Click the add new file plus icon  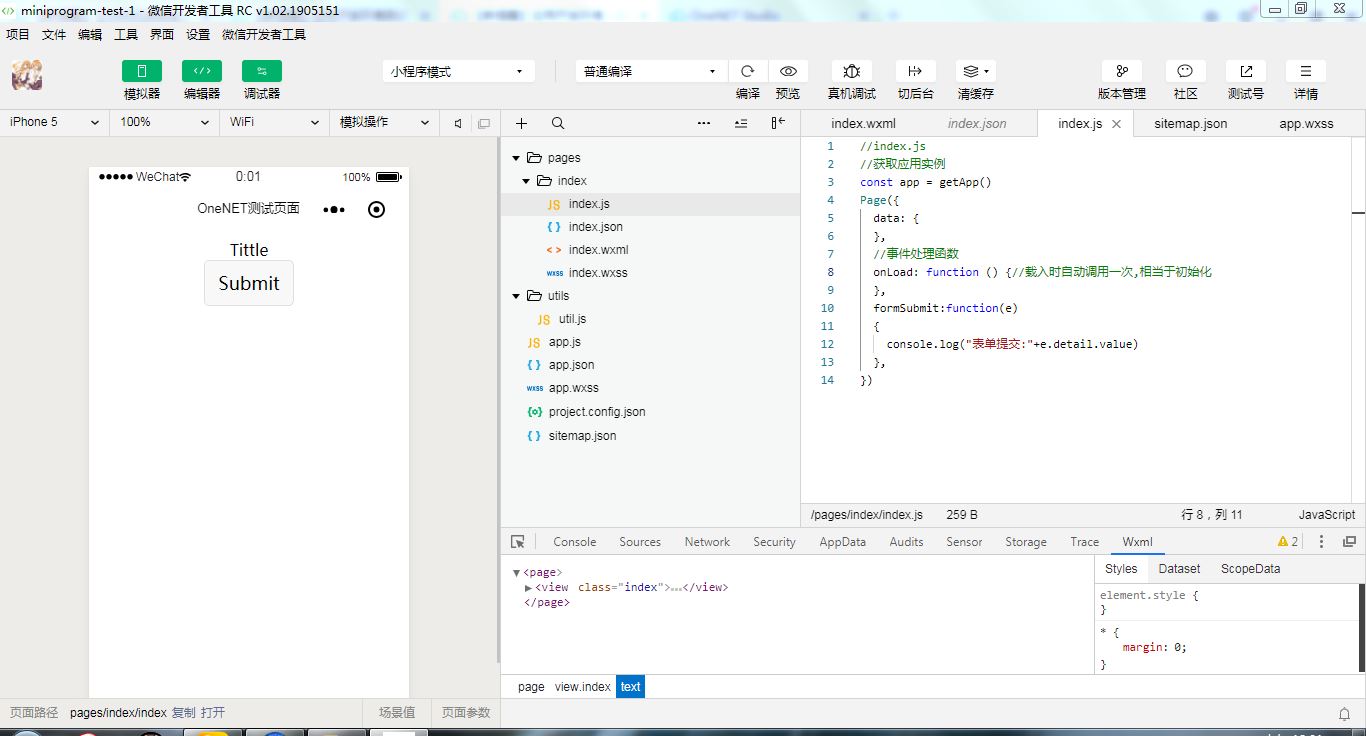pos(521,123)
